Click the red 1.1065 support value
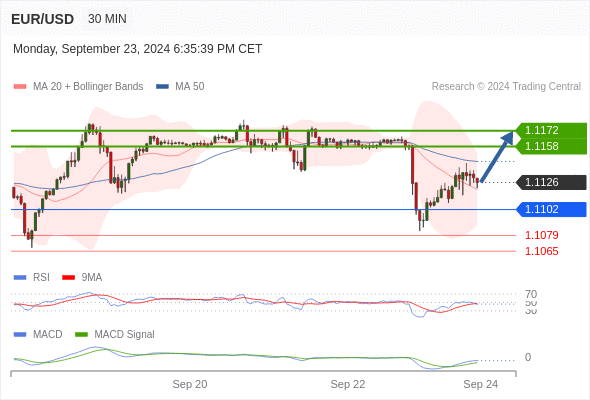Image resolution: width=590 pixels, height=400 pixels. pyautogui.click(x=541, y=251)
